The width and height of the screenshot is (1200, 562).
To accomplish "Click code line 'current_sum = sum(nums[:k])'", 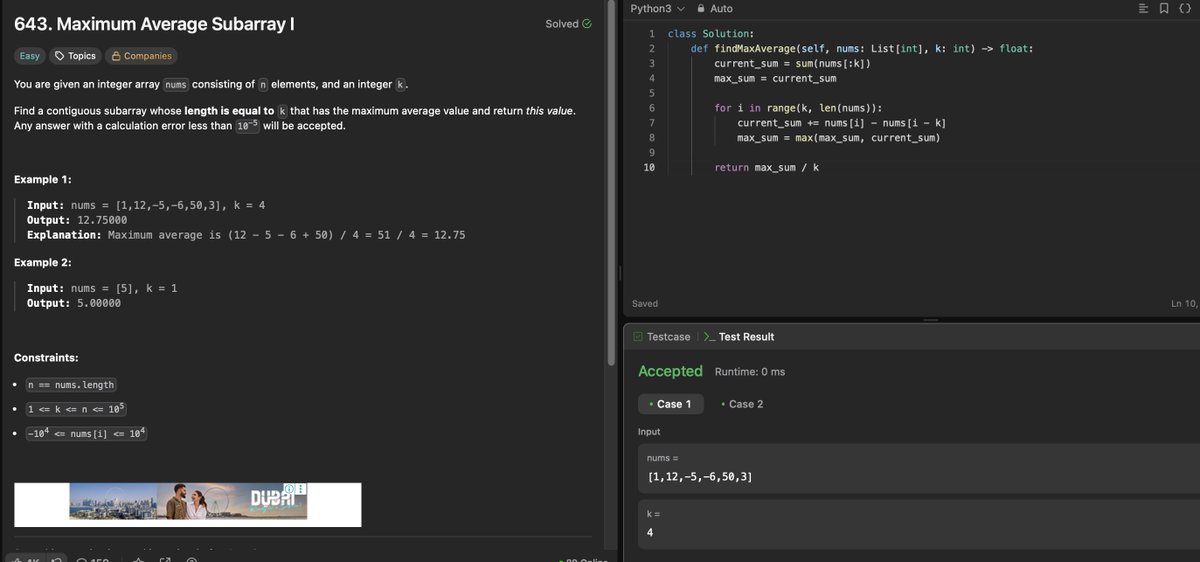I will [x=792, y=63].
